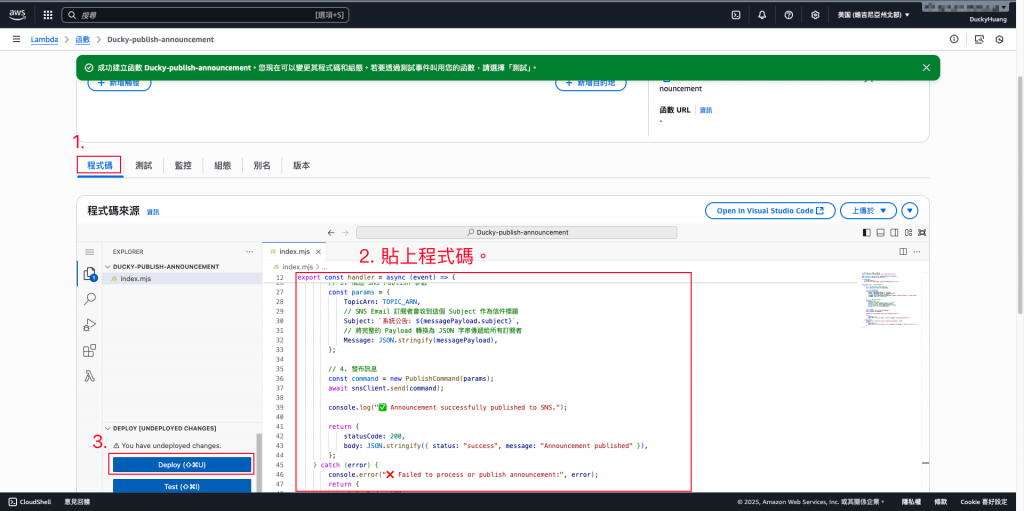This screenshot has height=511, width=1024.
Task: Open the round arrow dropdown beside 上傳於
Action: (x=910, y=210)
